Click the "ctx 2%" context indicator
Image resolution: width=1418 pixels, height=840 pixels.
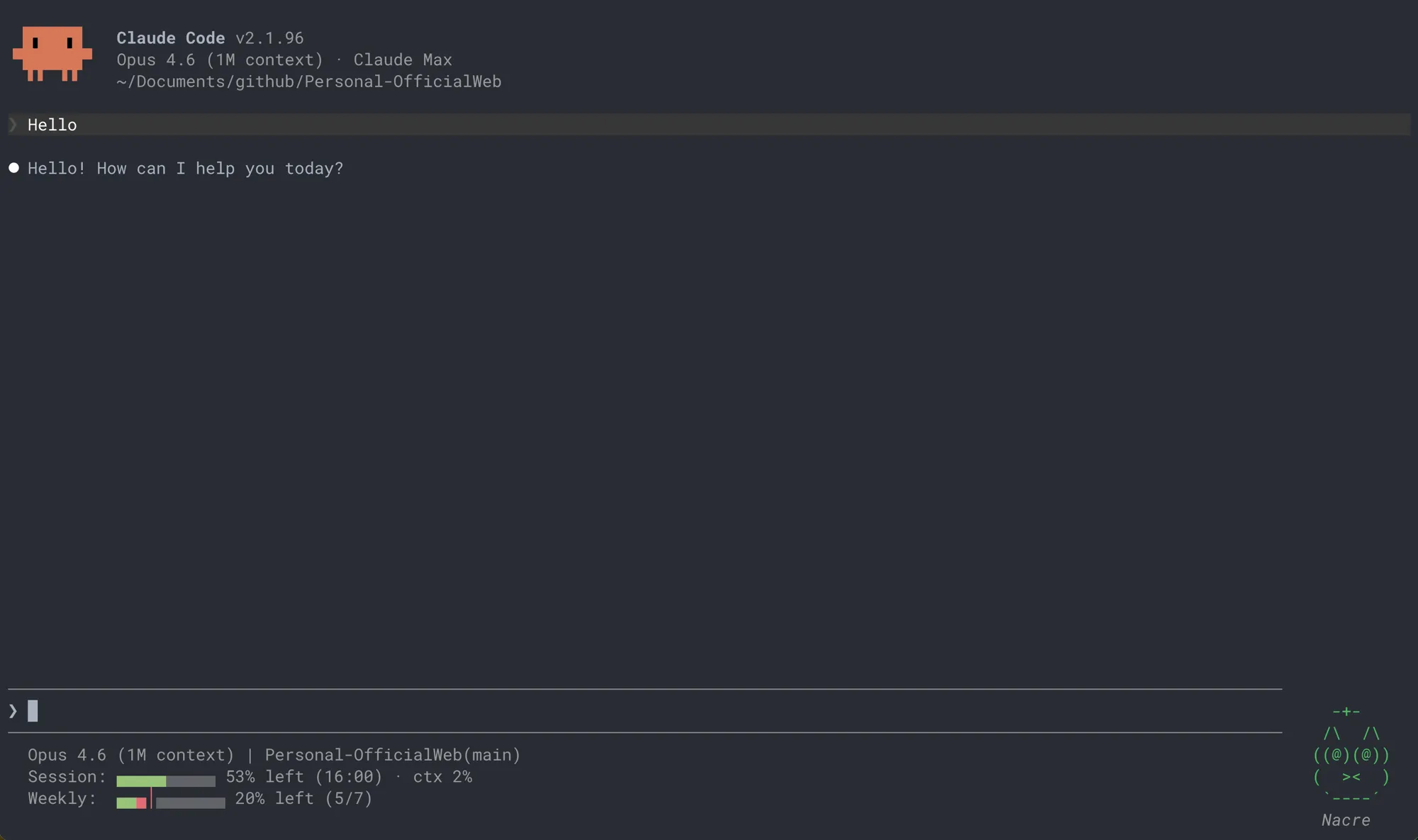pos(442,777)
